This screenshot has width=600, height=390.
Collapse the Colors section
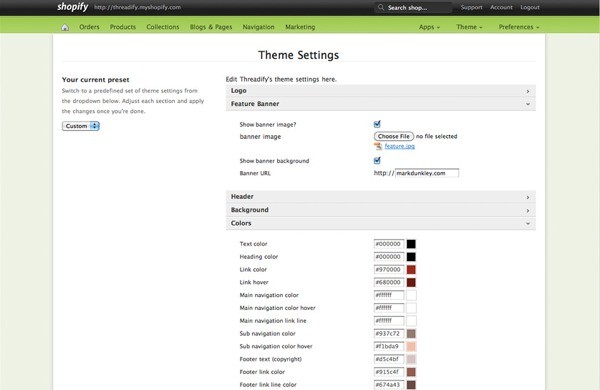(381, 223)
